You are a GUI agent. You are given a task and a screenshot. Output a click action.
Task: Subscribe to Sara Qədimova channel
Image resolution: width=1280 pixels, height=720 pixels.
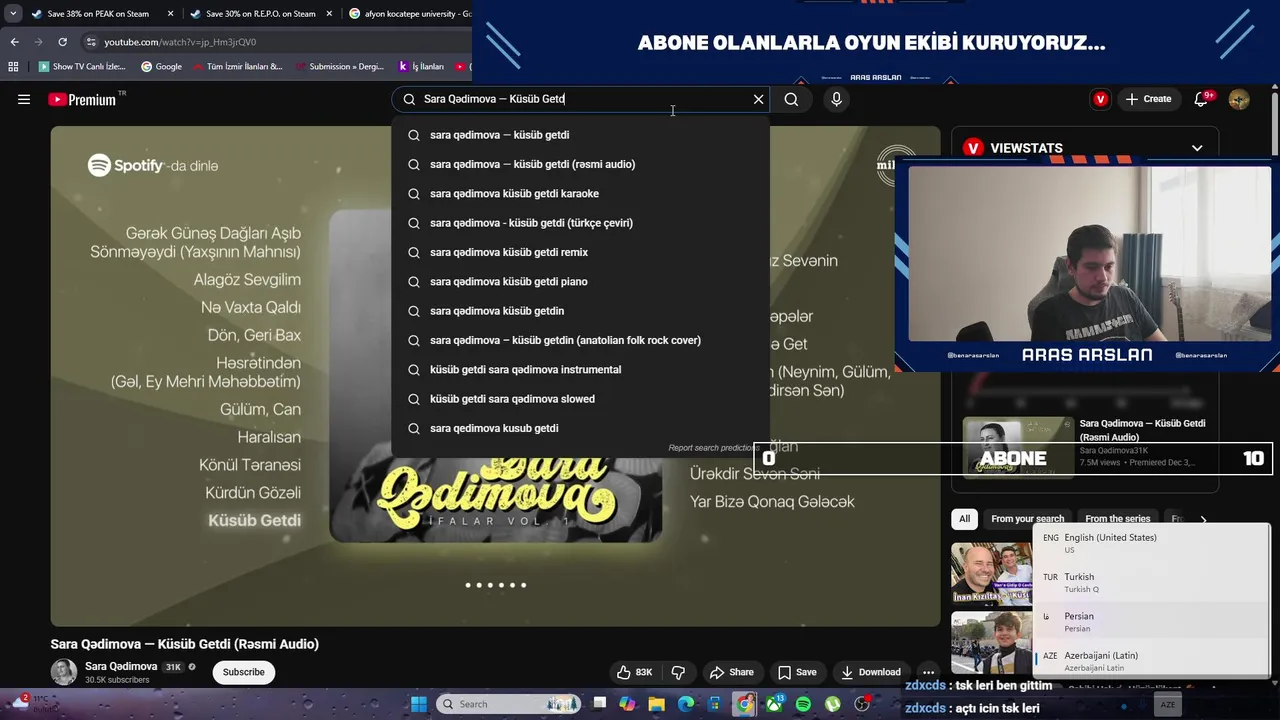tap(243, 672)
